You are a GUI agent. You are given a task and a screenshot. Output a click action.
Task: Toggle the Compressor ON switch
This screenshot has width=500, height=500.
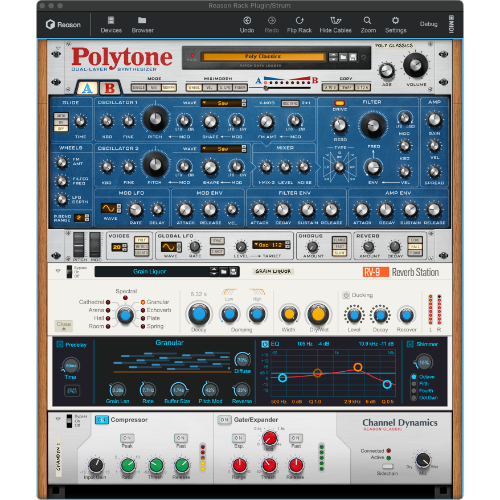point(102,420)
